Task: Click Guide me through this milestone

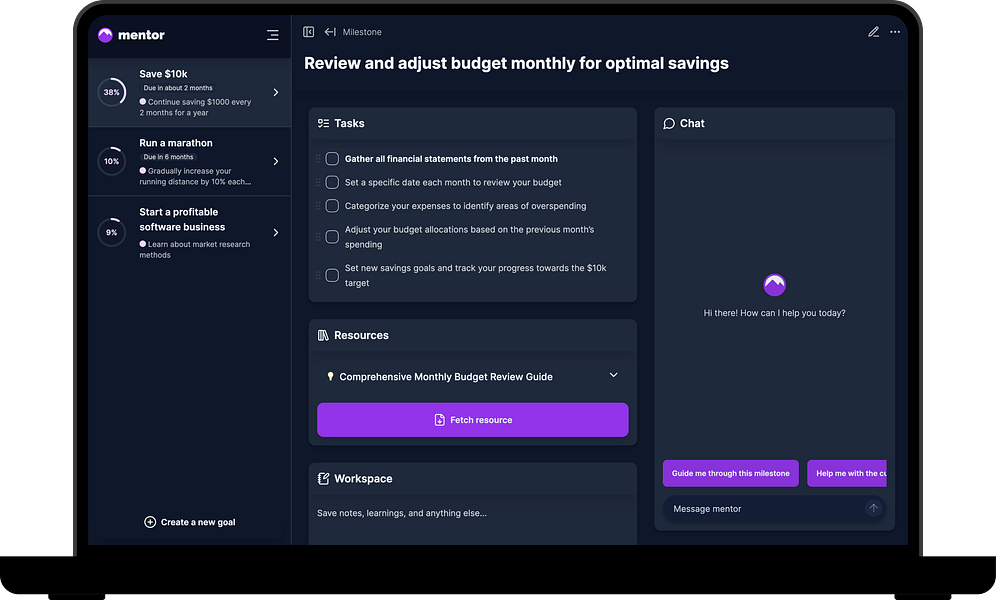Action: [730, 473]
